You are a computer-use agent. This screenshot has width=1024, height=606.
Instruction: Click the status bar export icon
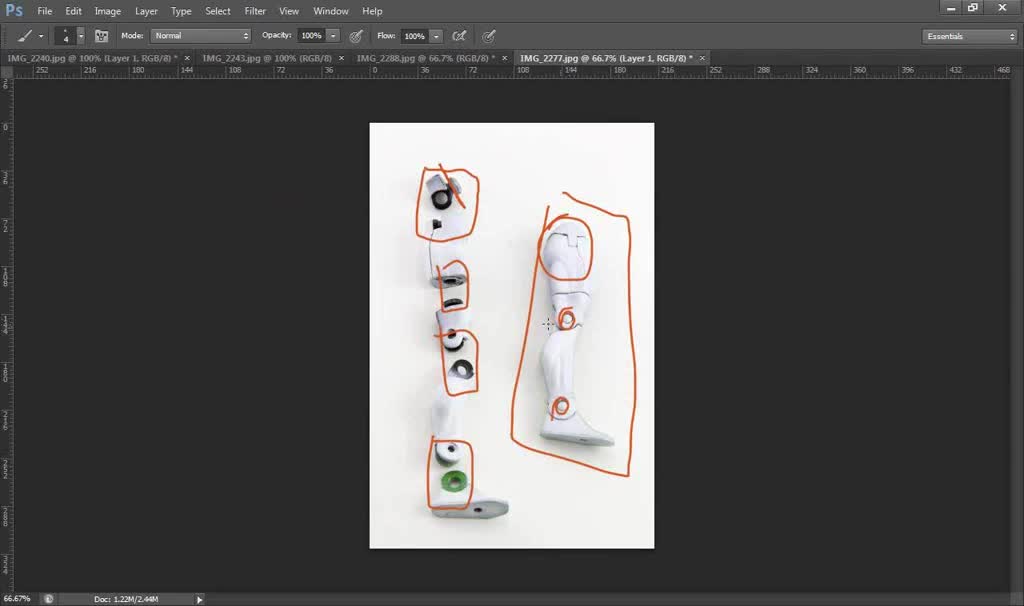point(48,599)
